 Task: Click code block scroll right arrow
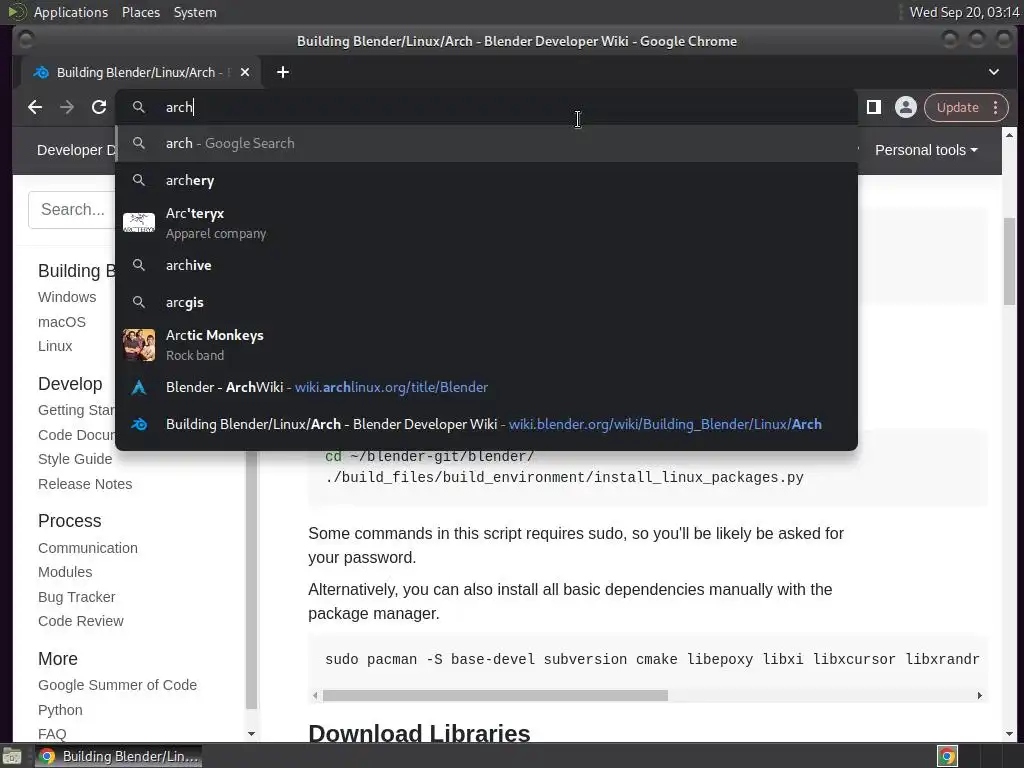click(980, 696)
